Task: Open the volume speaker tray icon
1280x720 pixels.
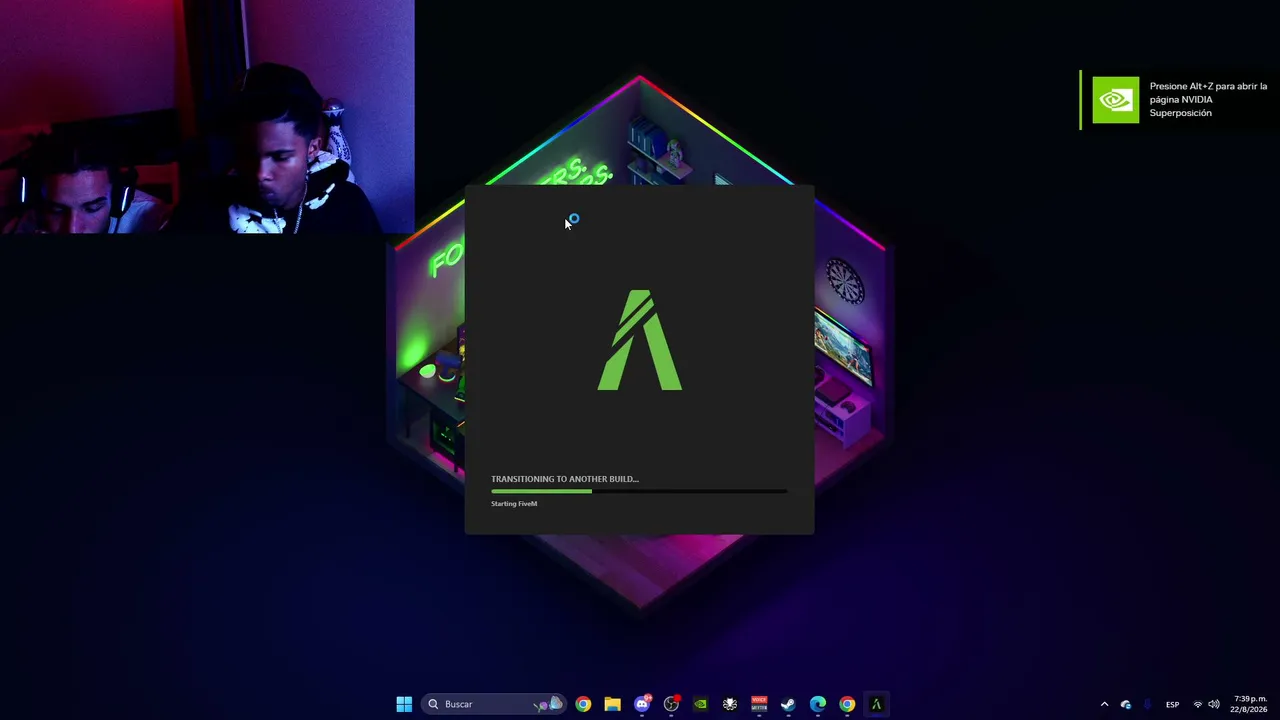Action: pyautogui.click(x=1214, y=704)
